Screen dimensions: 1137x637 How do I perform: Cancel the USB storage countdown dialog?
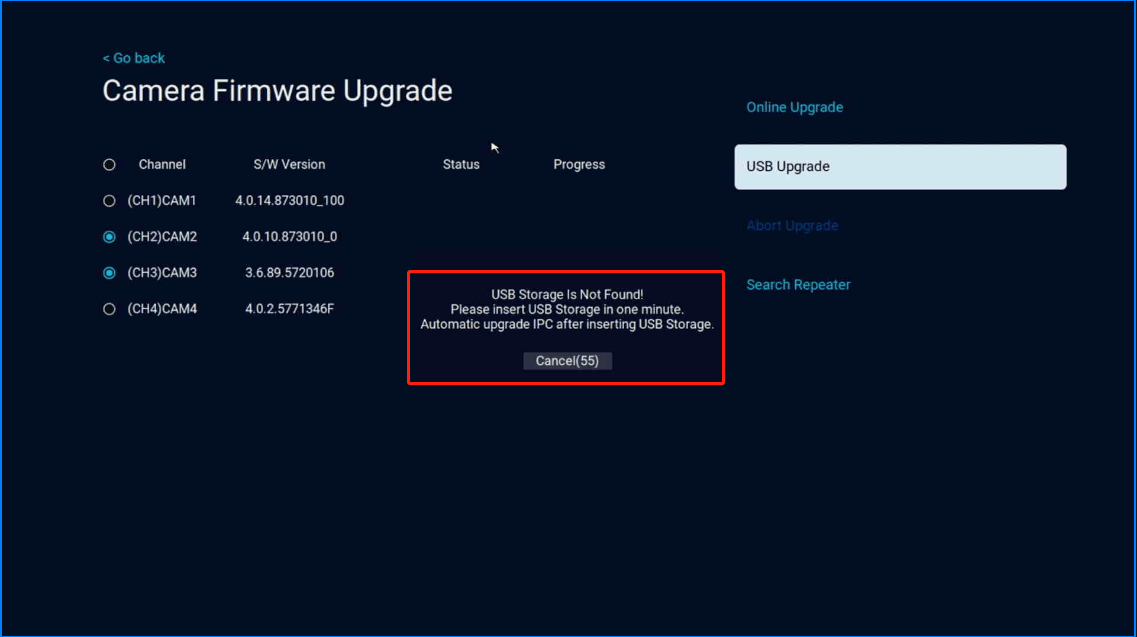coord(567,361)
